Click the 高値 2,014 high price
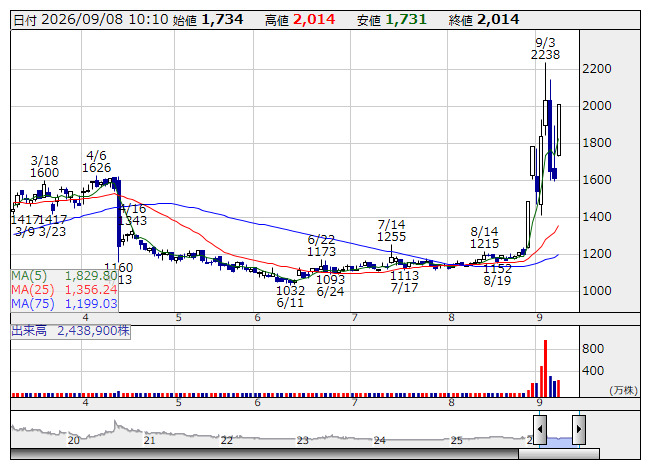Viewport: 653px width, 470px height. point(300,20)
